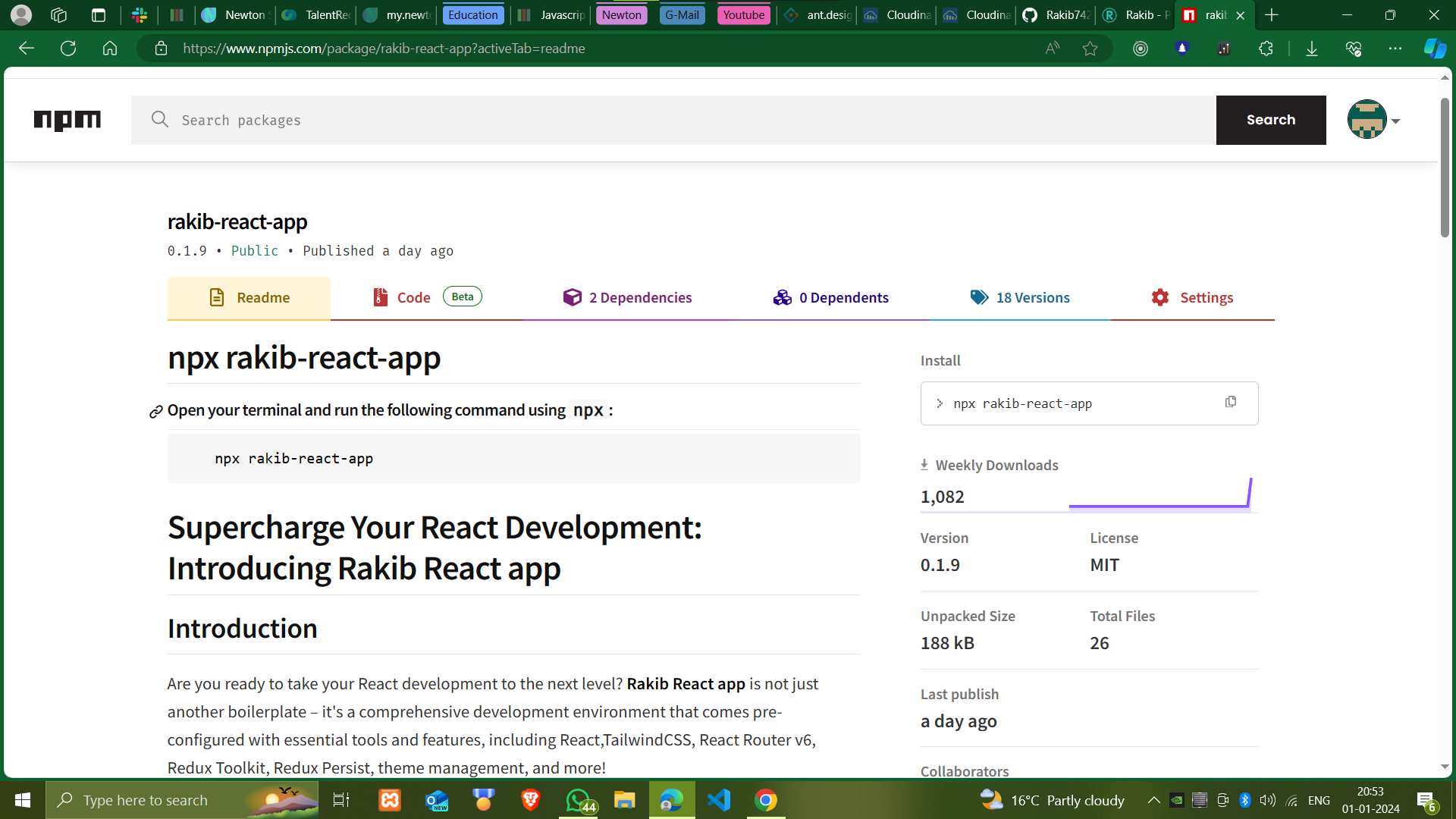Image resolution: width=1456 pixels, height=819 pixels.
Task: Switch to the Readme tab
Action: click(249, 297)
